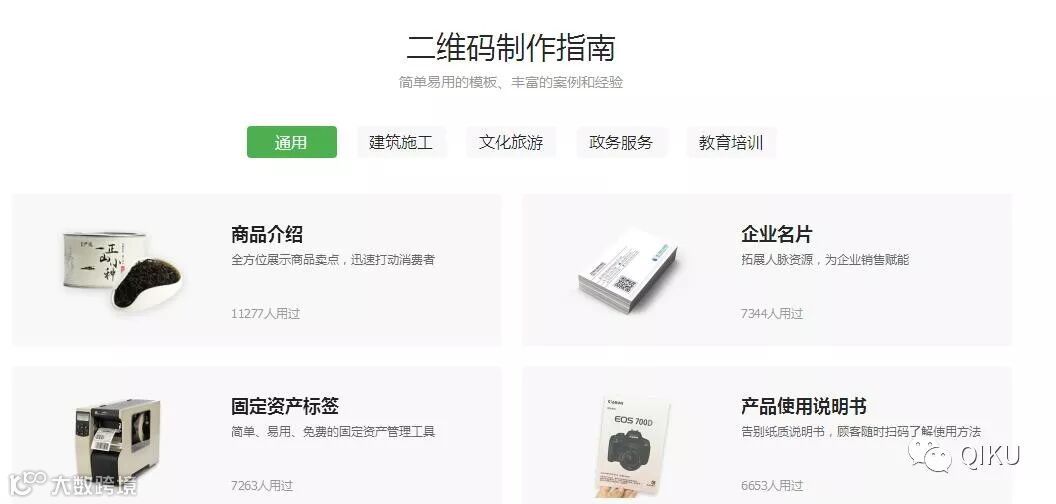Switch to the 建筑施工 tab
1056x504 pixels.
point(401,142)
